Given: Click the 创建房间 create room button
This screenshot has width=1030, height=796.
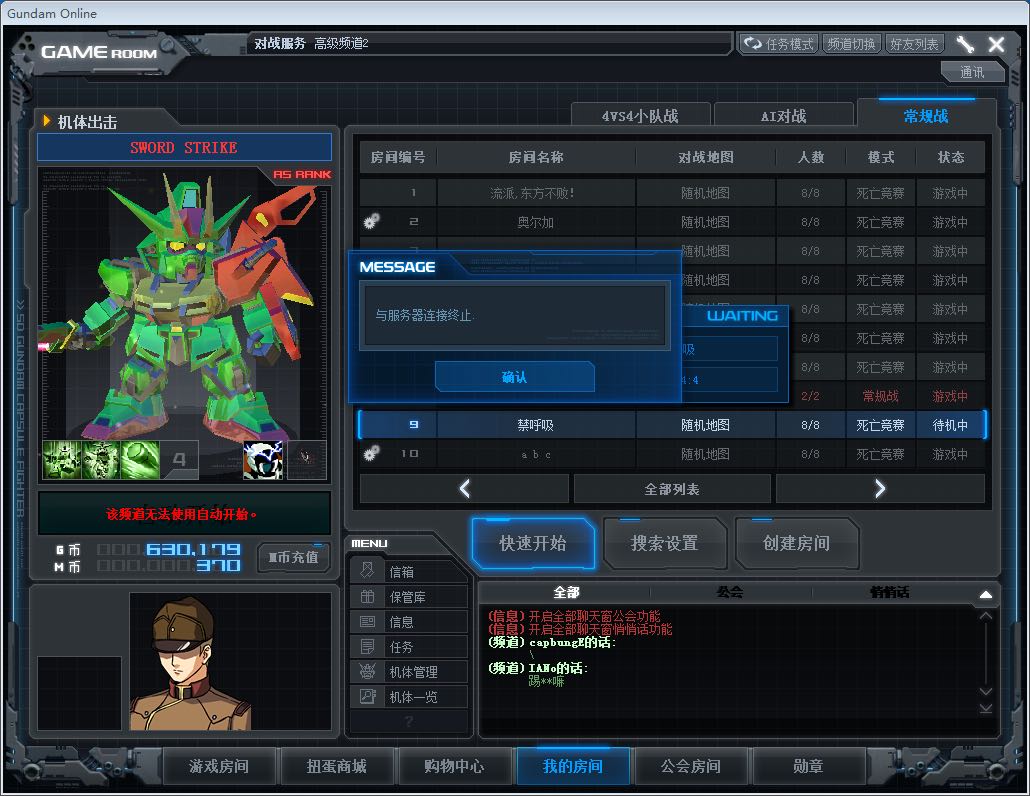Looking at the screenshot, I should [796, 543].
